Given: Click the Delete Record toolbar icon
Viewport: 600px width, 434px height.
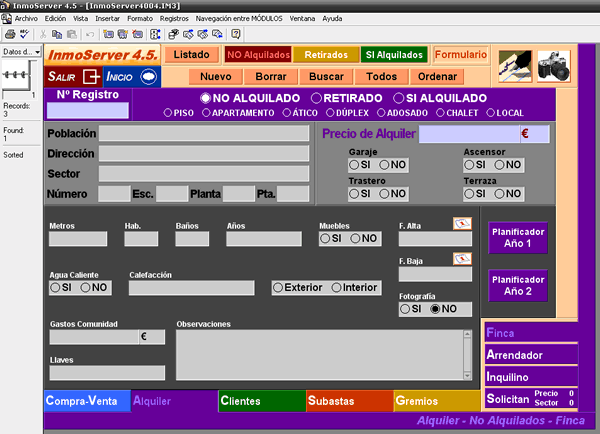Looking at the screenshot, I should pyautogui.click(x=137, y=34).
